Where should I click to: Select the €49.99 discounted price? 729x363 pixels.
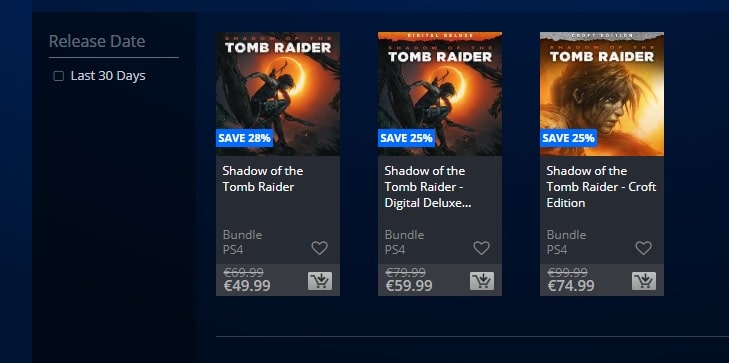click(247, 286)
